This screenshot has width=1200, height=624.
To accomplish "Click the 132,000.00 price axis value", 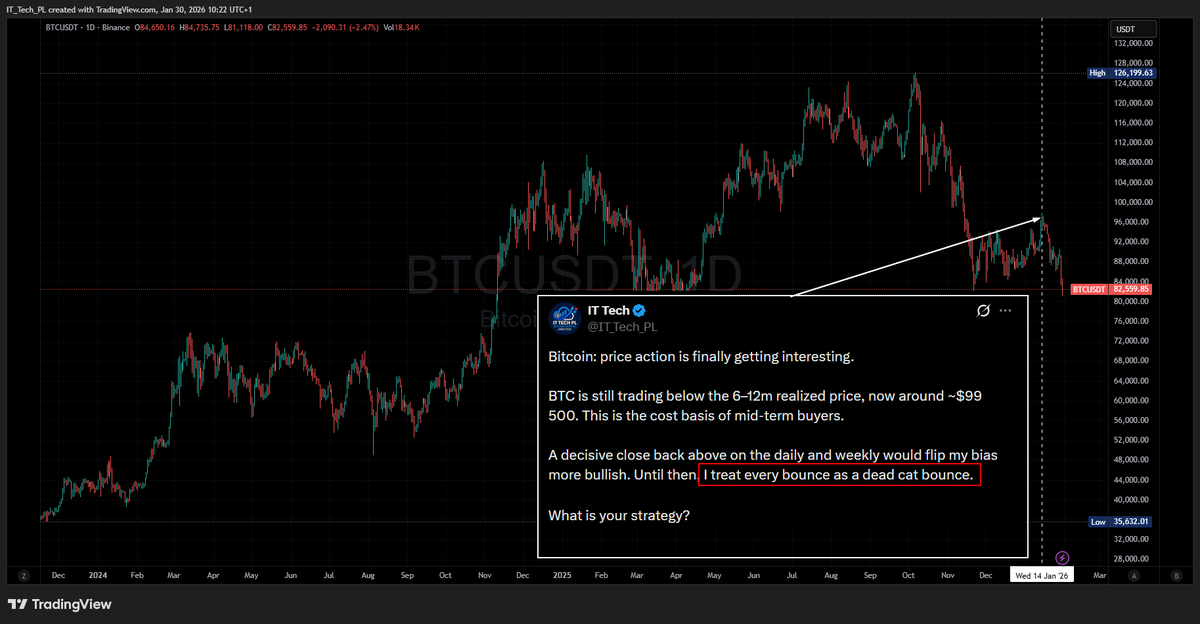I will click(x=1133, y=44).
